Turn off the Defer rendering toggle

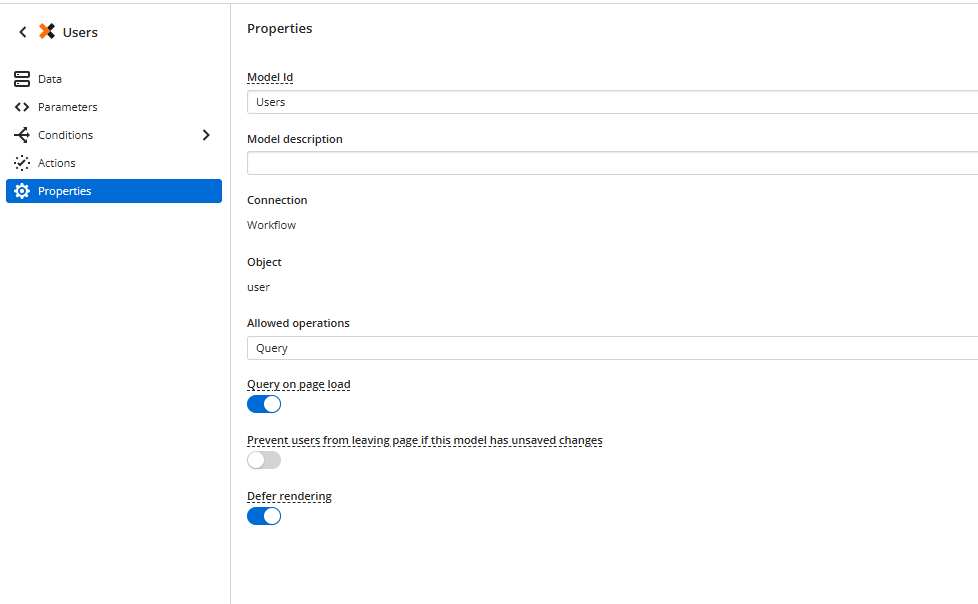[264, 516]
